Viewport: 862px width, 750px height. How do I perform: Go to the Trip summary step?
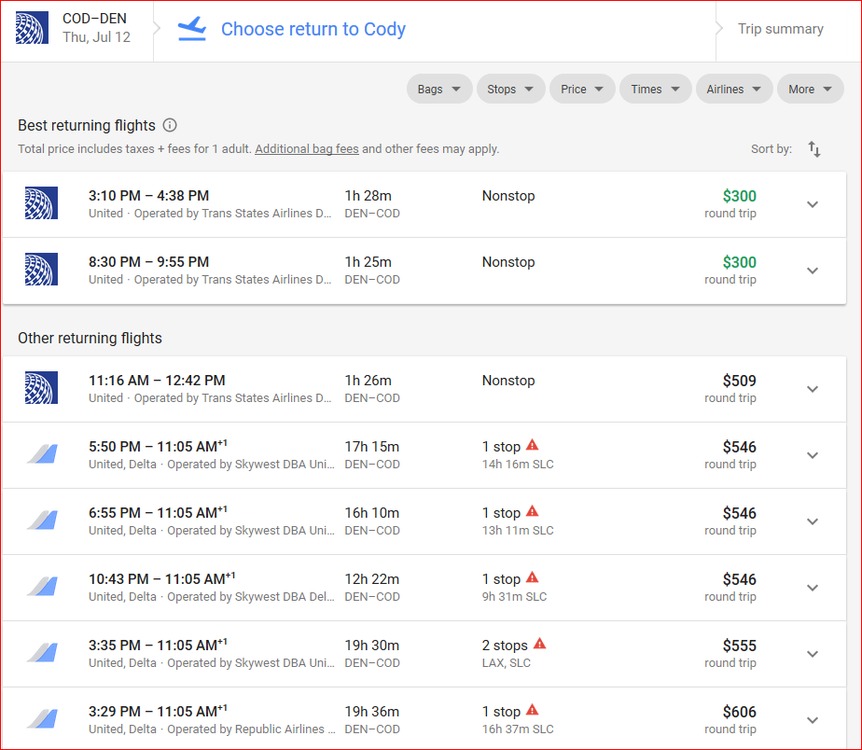[780, 29]
